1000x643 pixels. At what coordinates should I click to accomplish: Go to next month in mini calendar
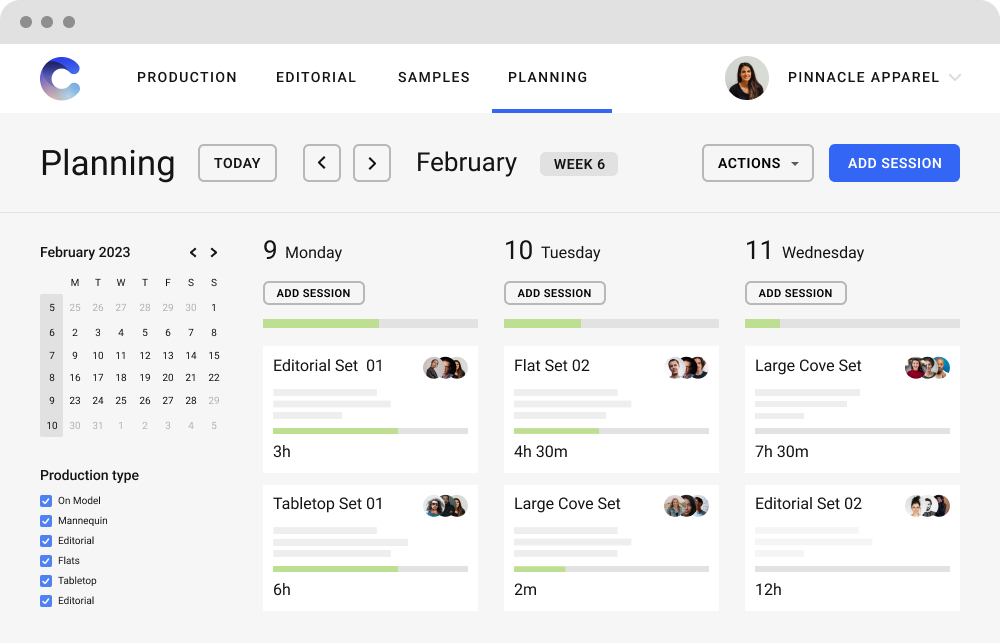pyautogui.click(x=214, y=252)
